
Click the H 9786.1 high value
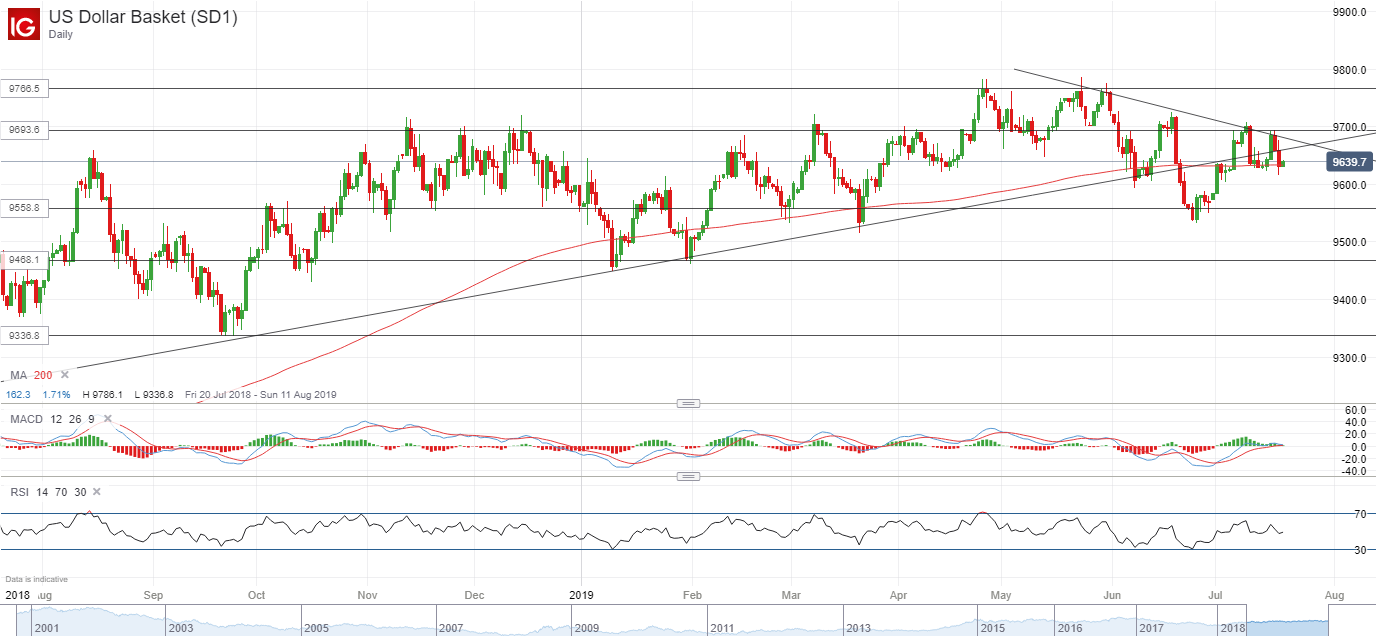point(105,395)
